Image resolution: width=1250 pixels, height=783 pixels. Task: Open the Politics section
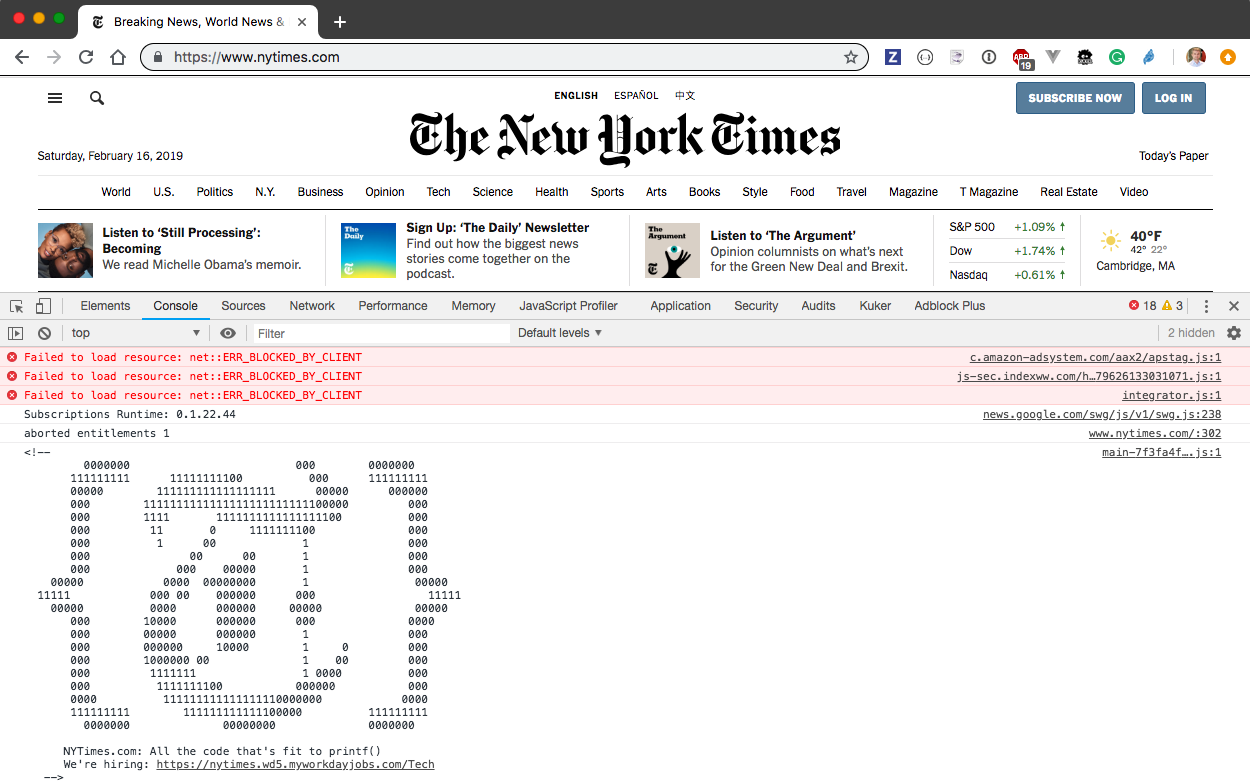click(x=214, y=192)
